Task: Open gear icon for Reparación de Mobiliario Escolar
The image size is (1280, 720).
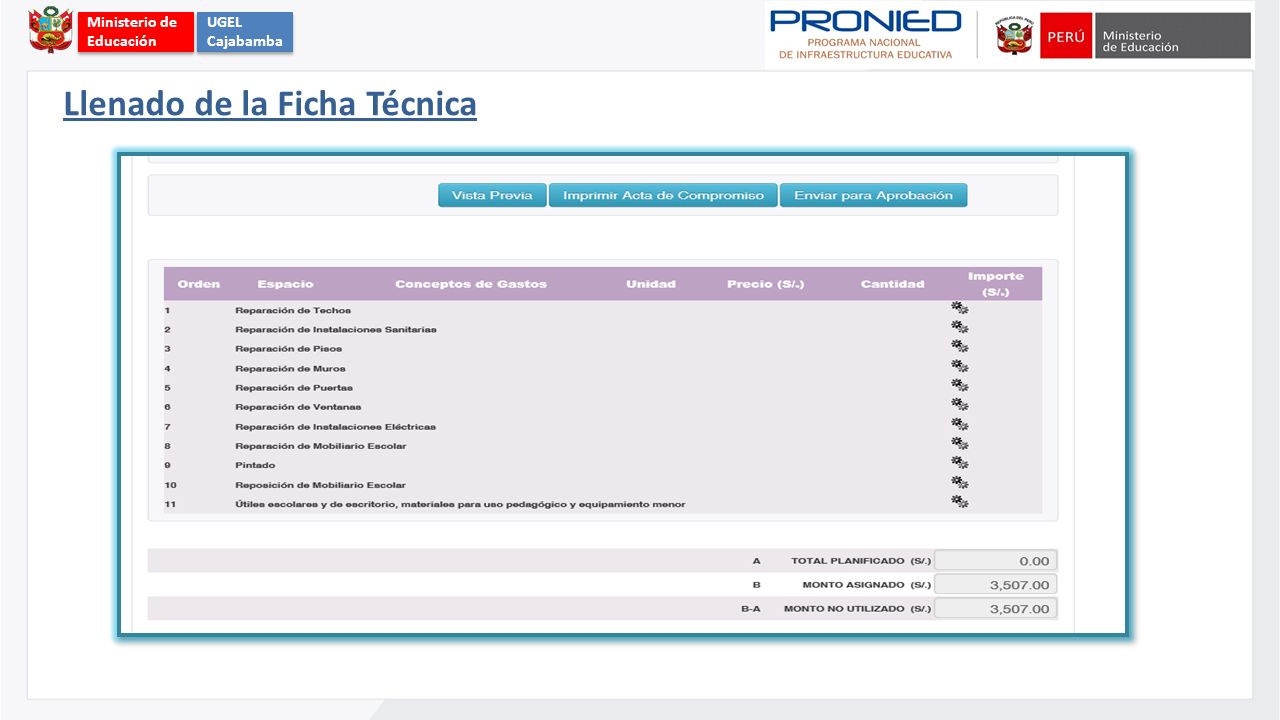Action: [x=960, y=443]
